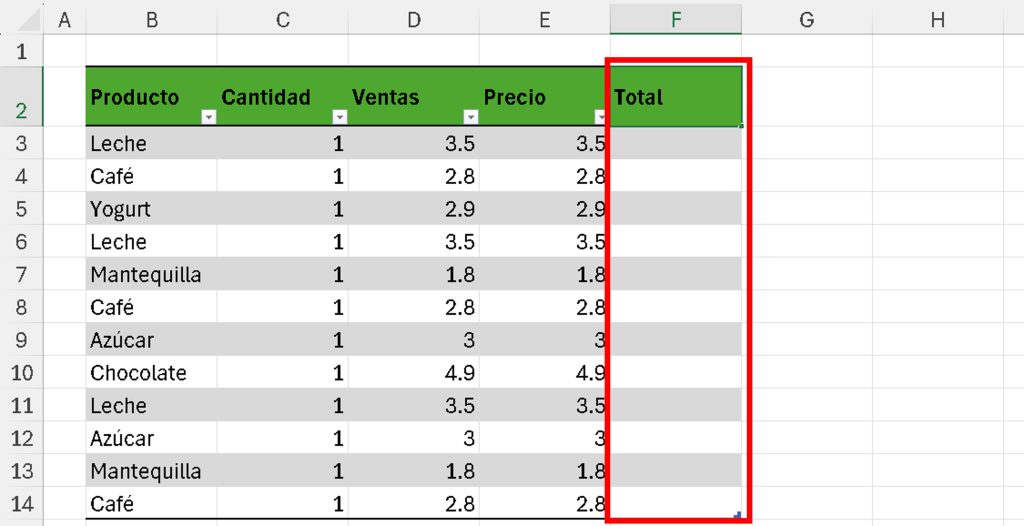Select the column G header

coord(807,18)
